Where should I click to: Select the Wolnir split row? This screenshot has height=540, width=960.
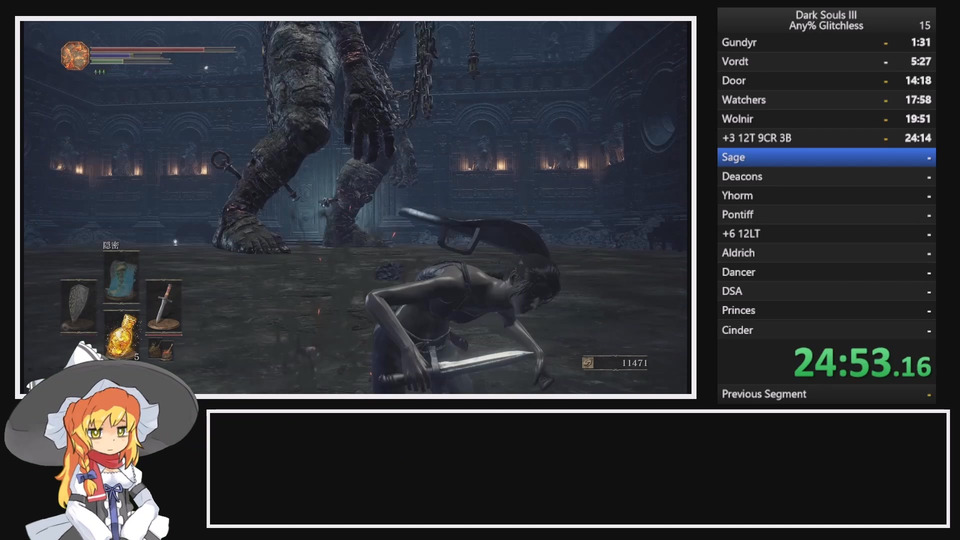click(x=826, y=119)
